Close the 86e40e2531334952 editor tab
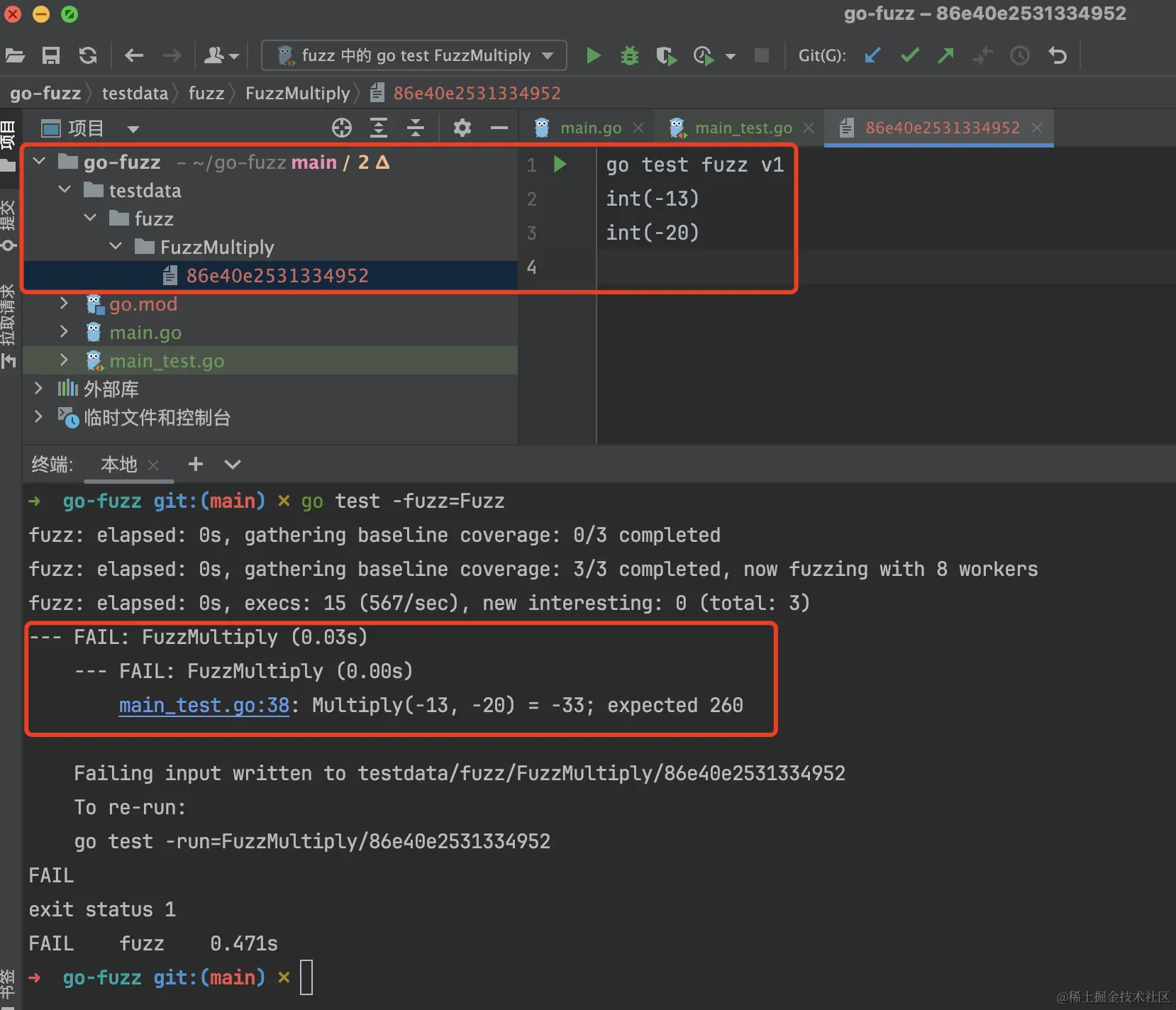The height and width of the screenshot is (1010, 1176). click(1037, 128)
